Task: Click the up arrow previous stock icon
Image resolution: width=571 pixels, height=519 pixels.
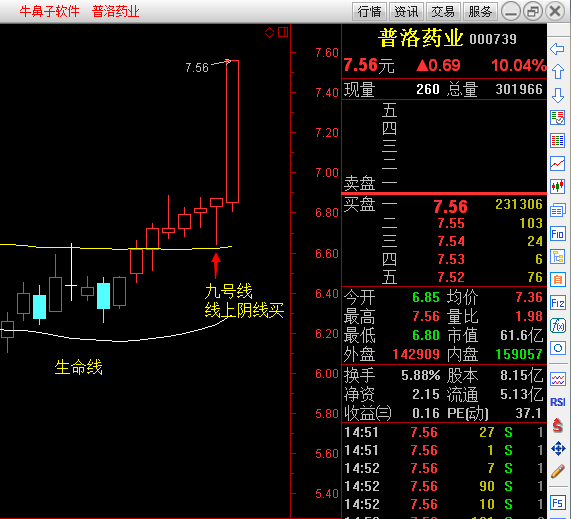Action: point(558,72)
